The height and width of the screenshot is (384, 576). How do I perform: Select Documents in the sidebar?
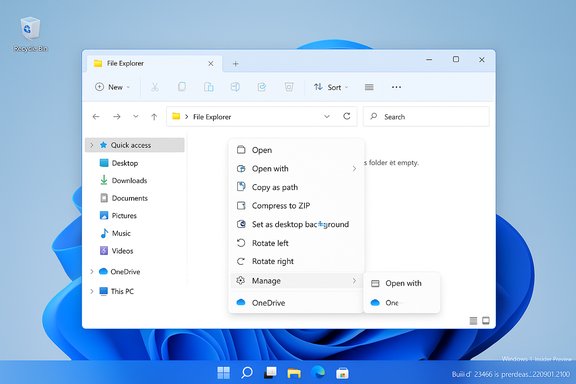124,198
